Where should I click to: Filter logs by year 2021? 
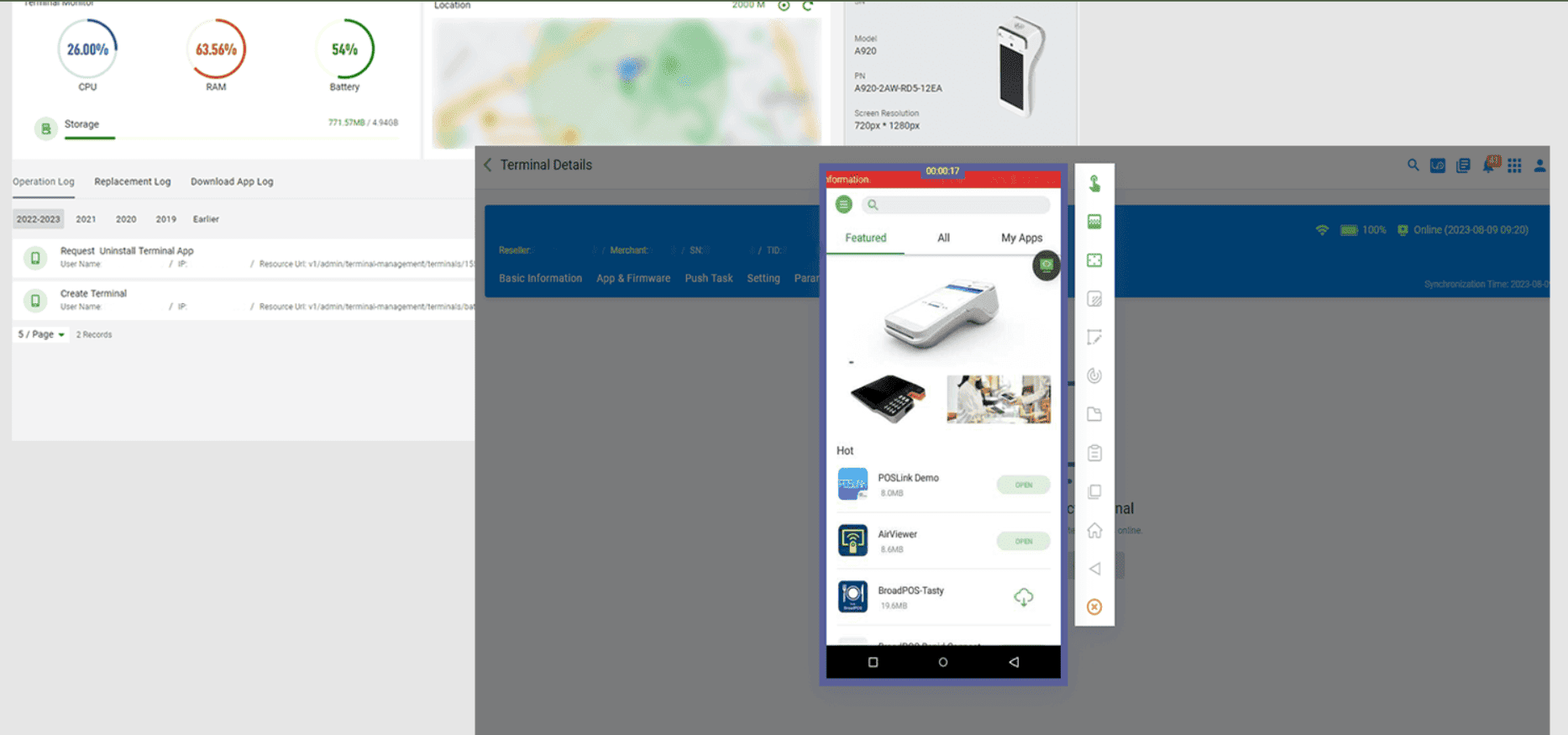click(x=86, y=219)
